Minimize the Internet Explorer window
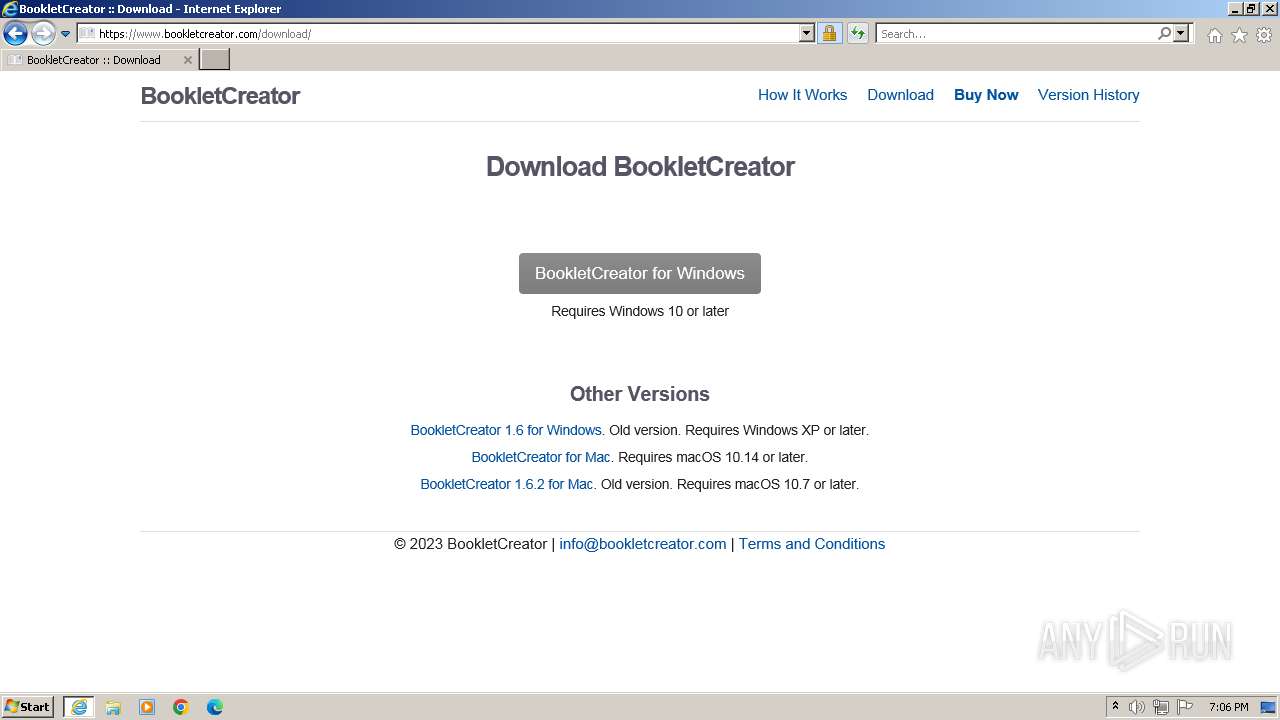This screenshot has height=720, width=1280. click(x=1235, y=9)
